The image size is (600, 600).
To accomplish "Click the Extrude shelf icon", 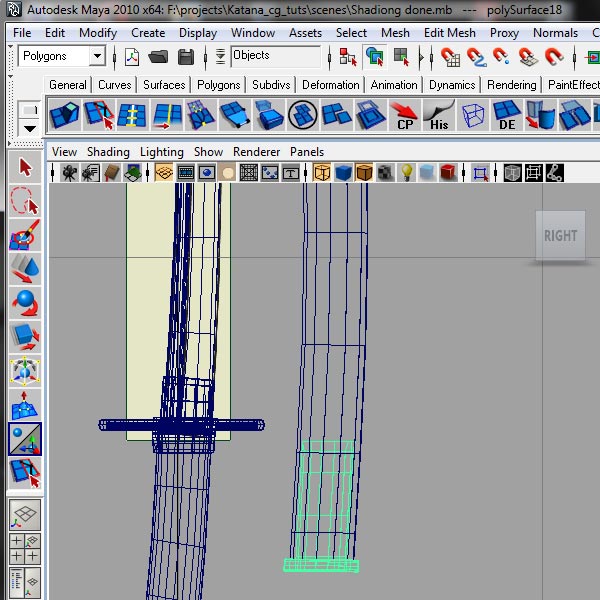I will [x=64, y=115].
